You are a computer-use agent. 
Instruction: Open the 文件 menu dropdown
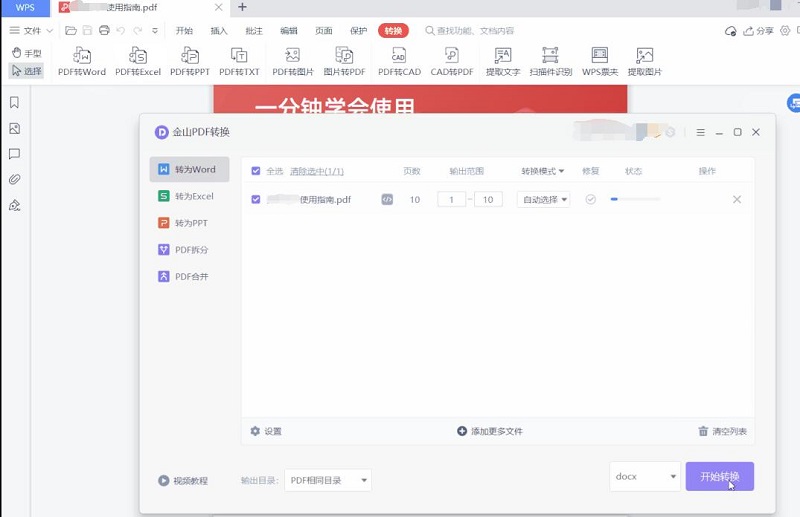31,31
